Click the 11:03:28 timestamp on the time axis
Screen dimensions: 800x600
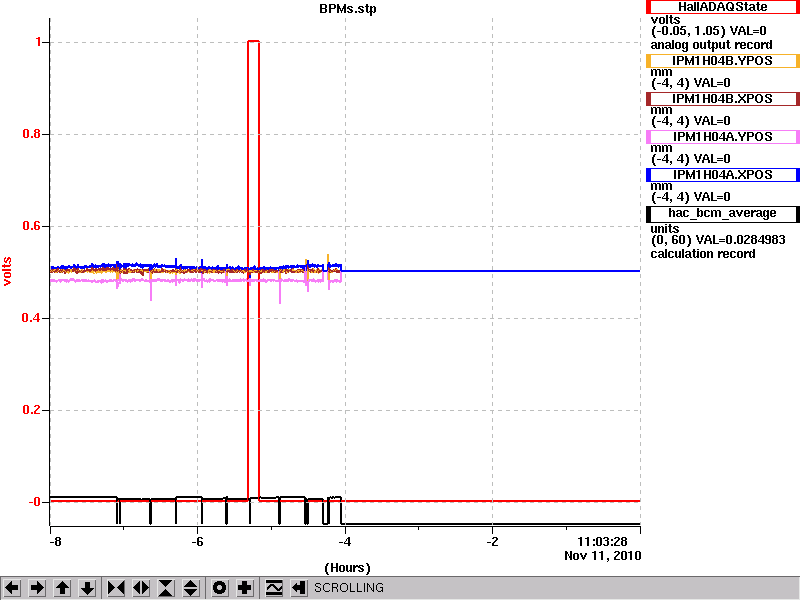(602, 542)
